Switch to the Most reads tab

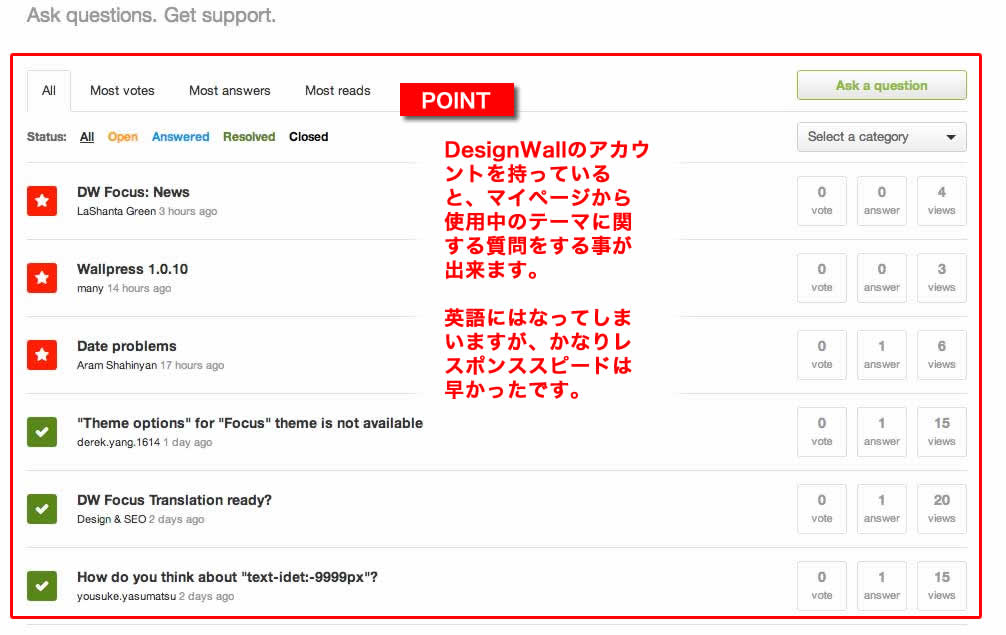[337, 91]
